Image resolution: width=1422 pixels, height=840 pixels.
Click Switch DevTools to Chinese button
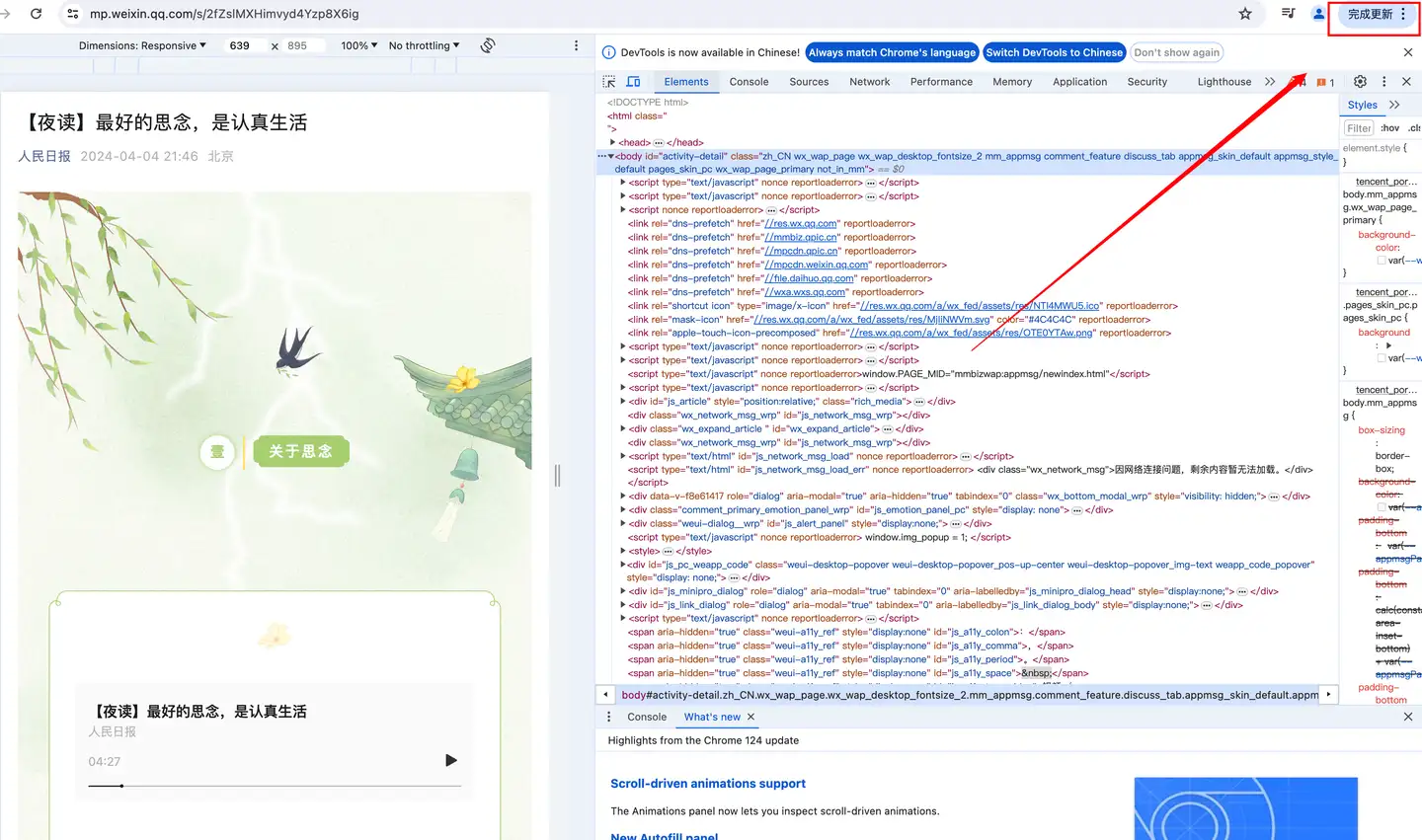click(1054, 52)
